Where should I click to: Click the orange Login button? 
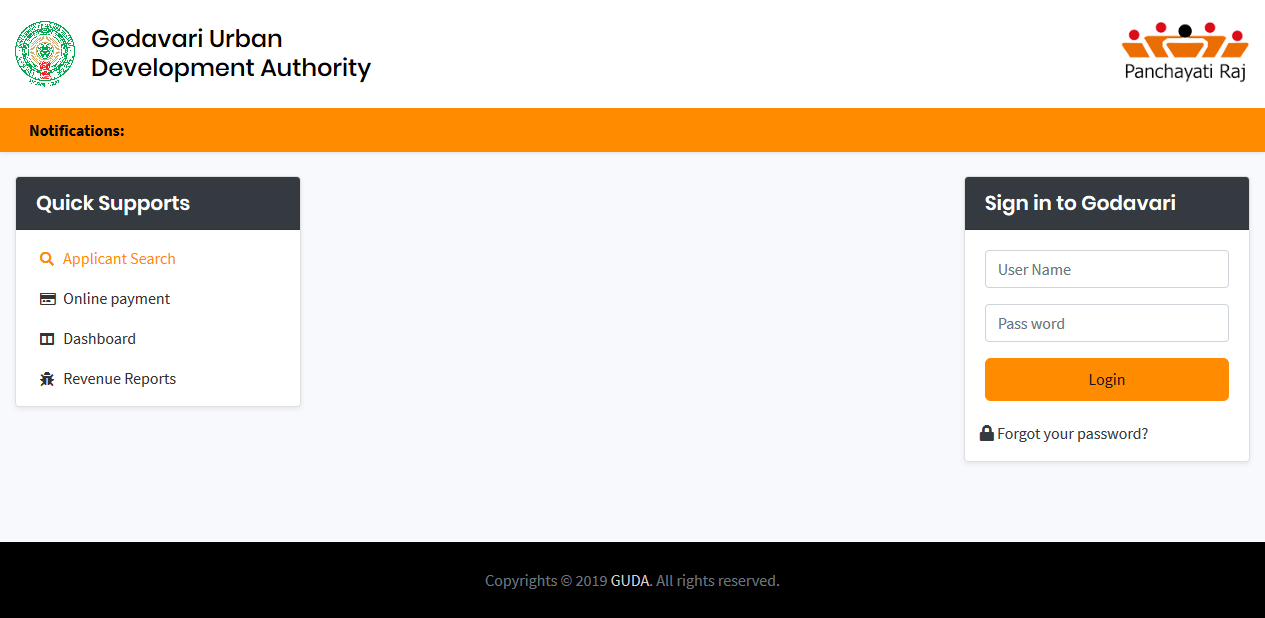coord(1107,380)
